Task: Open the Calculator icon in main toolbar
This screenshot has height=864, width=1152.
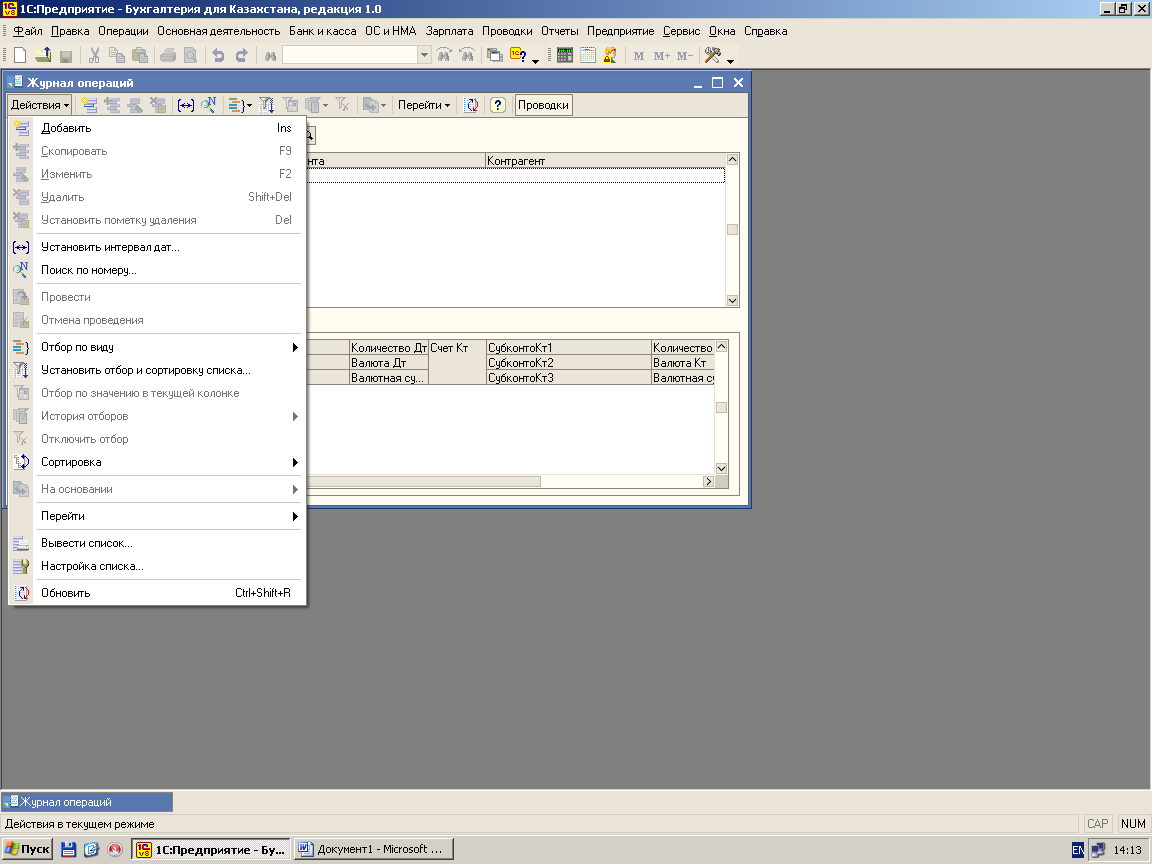Action: (564, 55)
